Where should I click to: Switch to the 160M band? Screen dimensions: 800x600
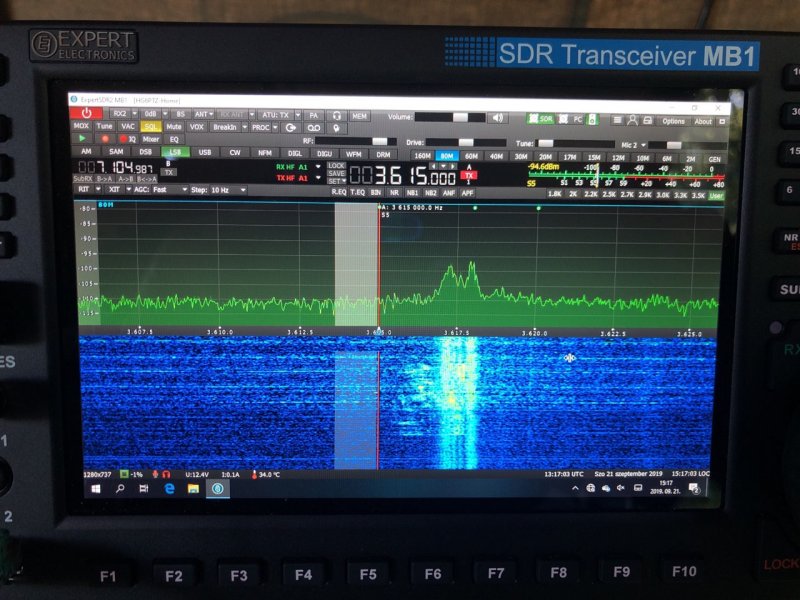[x=422, y=156]
